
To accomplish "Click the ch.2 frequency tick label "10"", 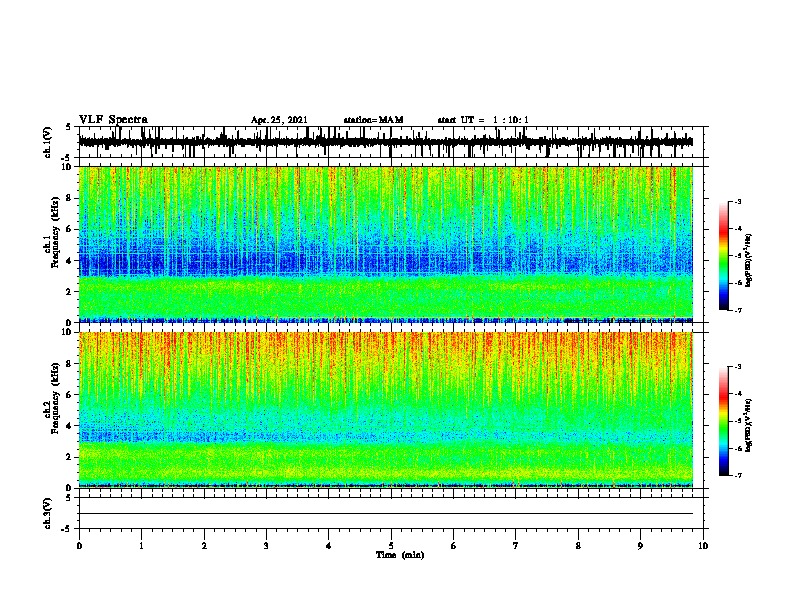I will coord(68,332).
